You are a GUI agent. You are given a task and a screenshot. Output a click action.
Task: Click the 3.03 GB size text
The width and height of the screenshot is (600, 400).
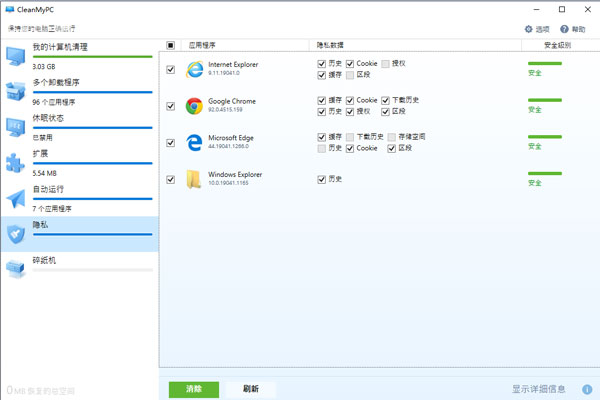[x=44, y=67]
